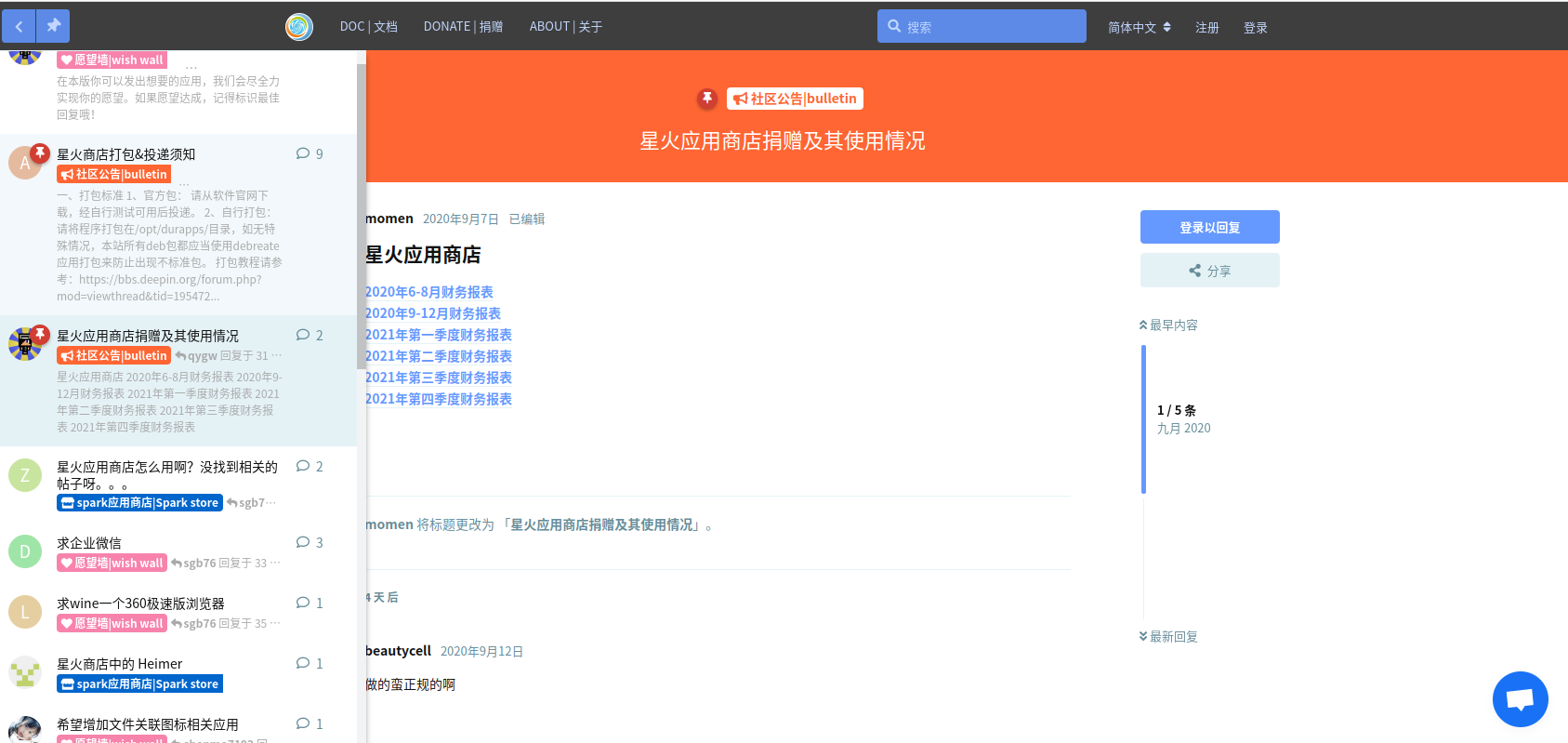Click the green 'D' user avatar
The image size is (1568, 743).
click(x=25, y=551)
